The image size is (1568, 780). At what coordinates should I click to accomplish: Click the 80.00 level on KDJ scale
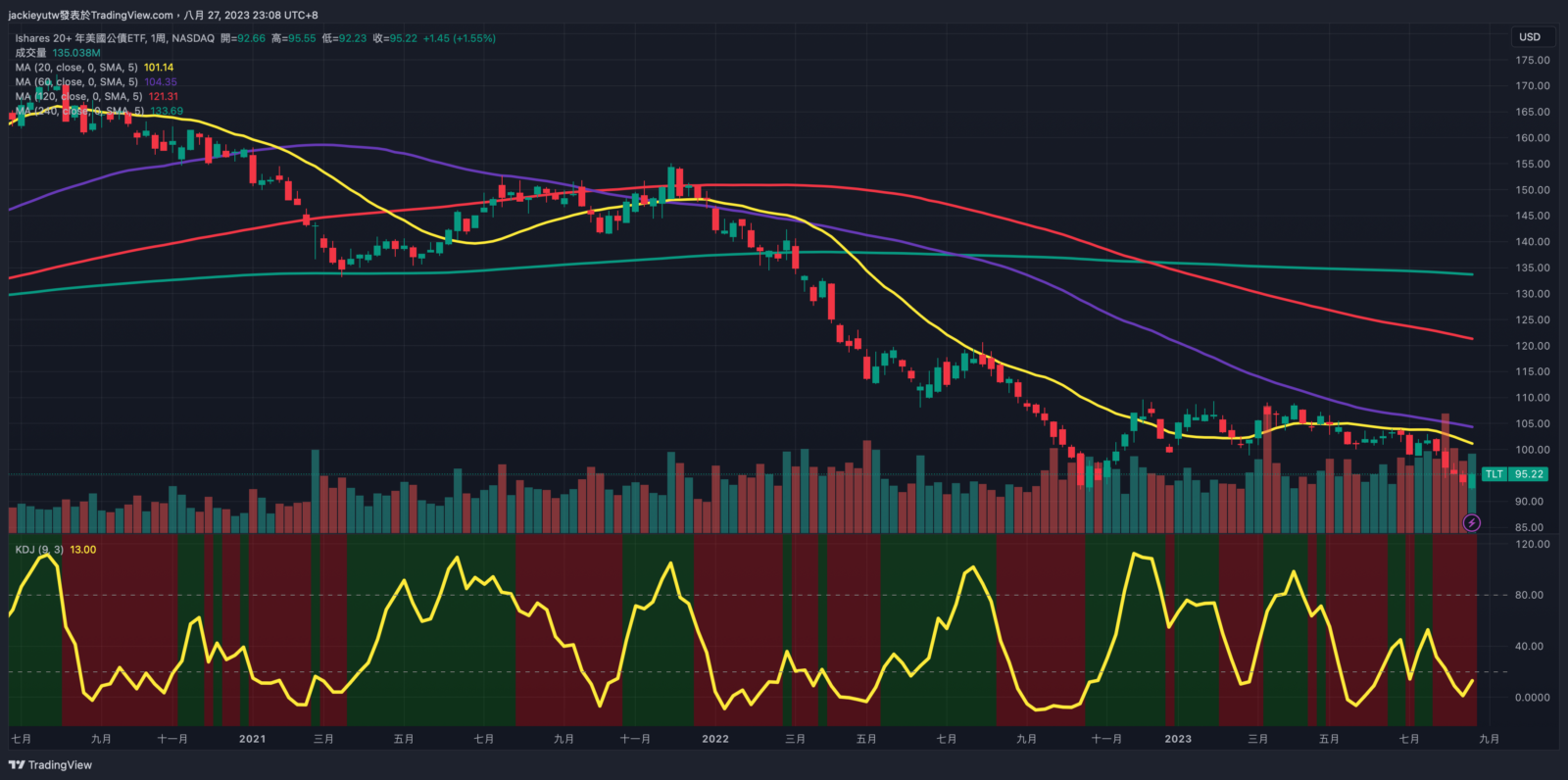pos(1529,595)
